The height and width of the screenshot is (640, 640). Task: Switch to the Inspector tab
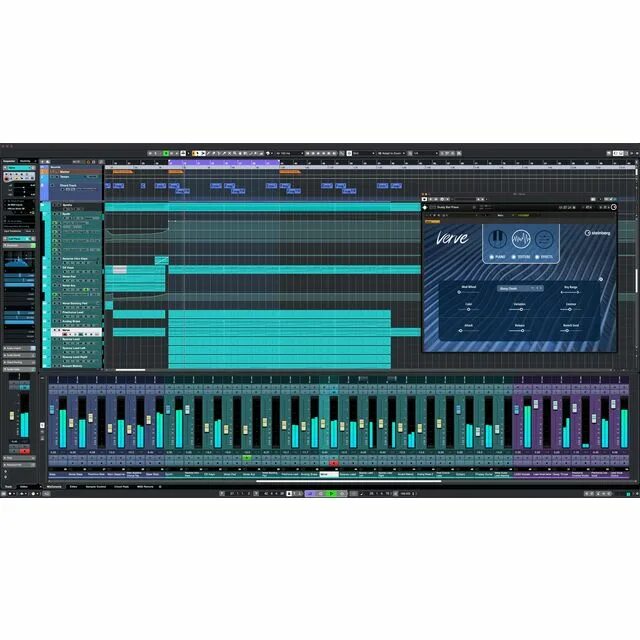[9, 161]
